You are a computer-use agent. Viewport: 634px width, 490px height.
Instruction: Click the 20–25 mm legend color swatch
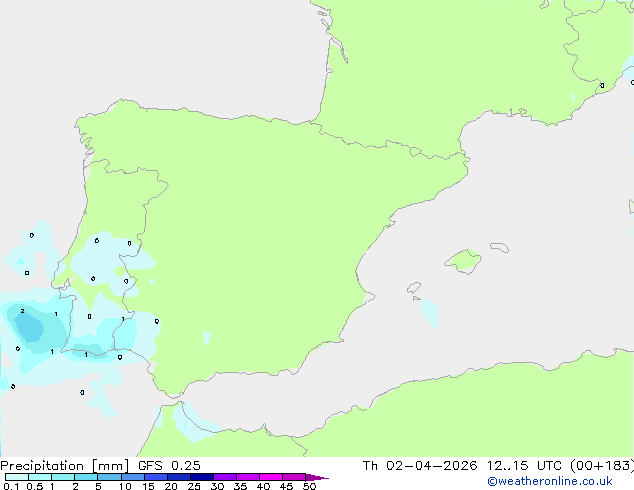[179, 477]
